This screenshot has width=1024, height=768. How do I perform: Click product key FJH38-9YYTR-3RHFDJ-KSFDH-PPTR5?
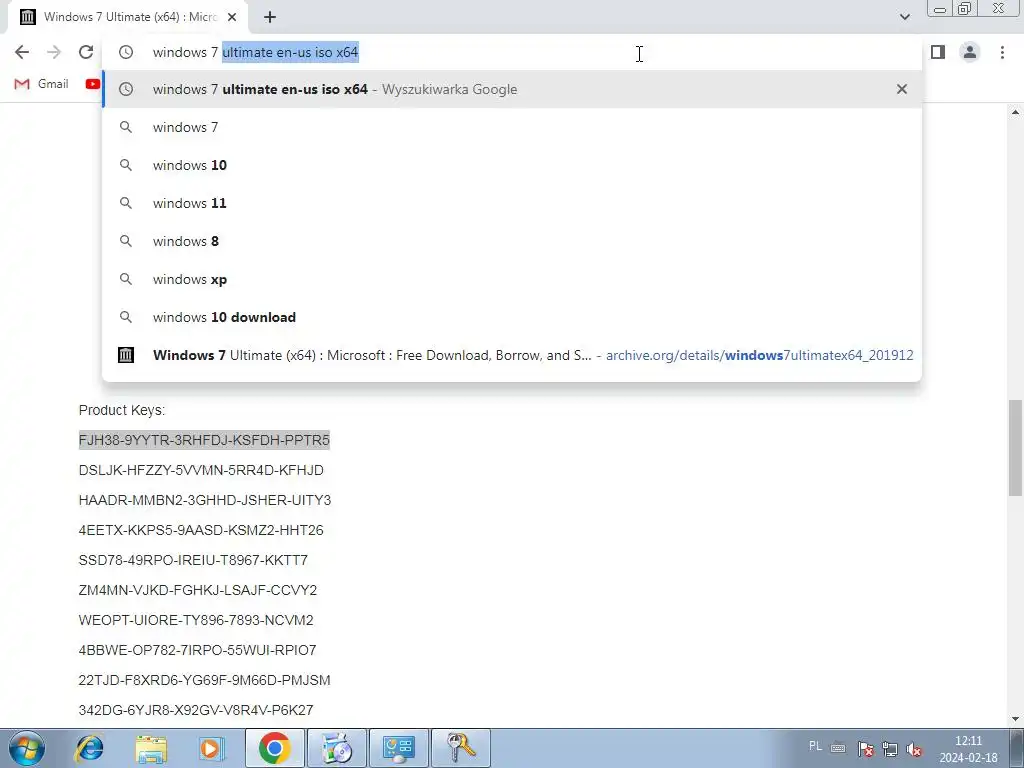[x=204, y=440]
